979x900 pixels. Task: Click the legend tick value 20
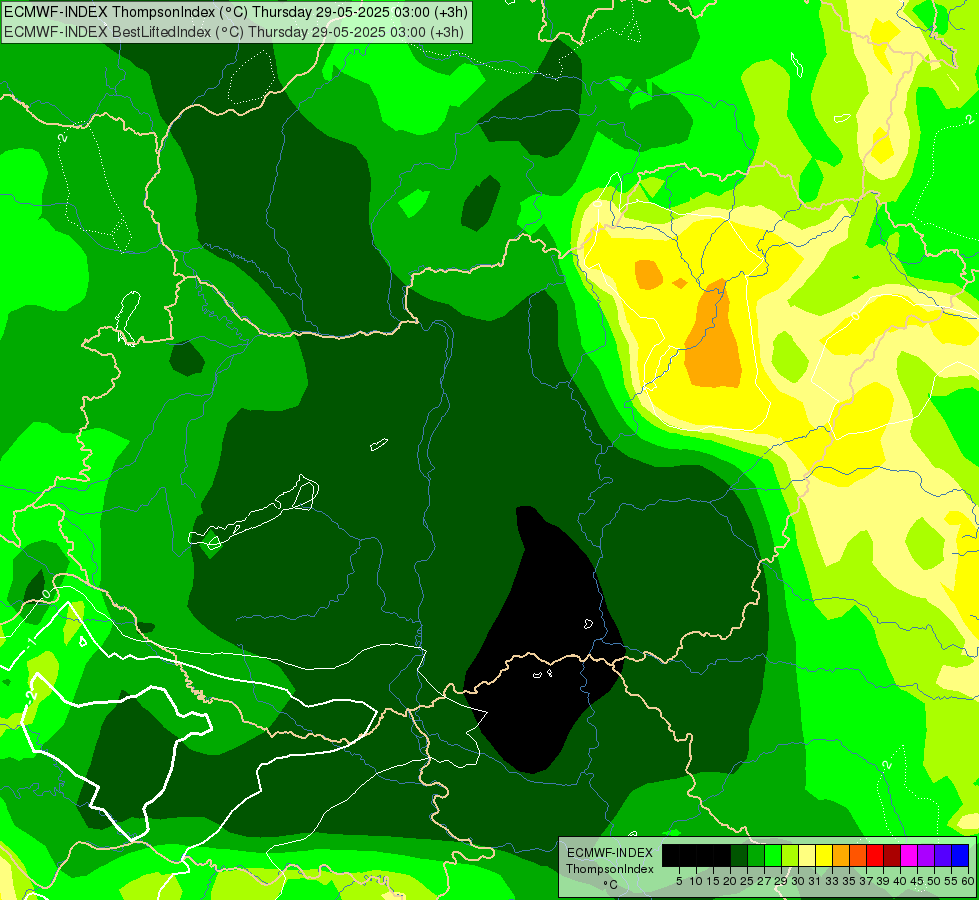click(730, 881)
